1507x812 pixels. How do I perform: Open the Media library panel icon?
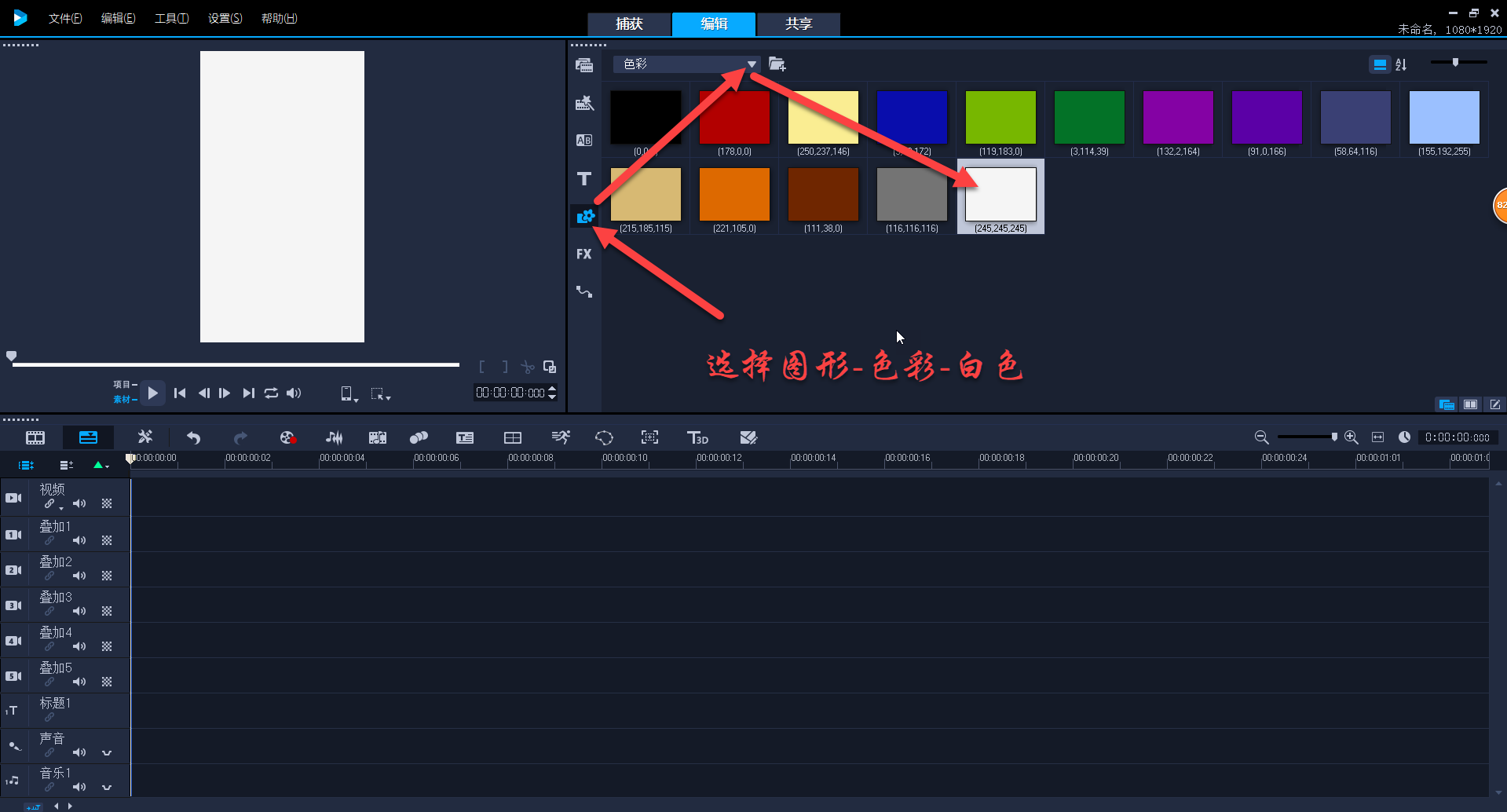(584, 65)
